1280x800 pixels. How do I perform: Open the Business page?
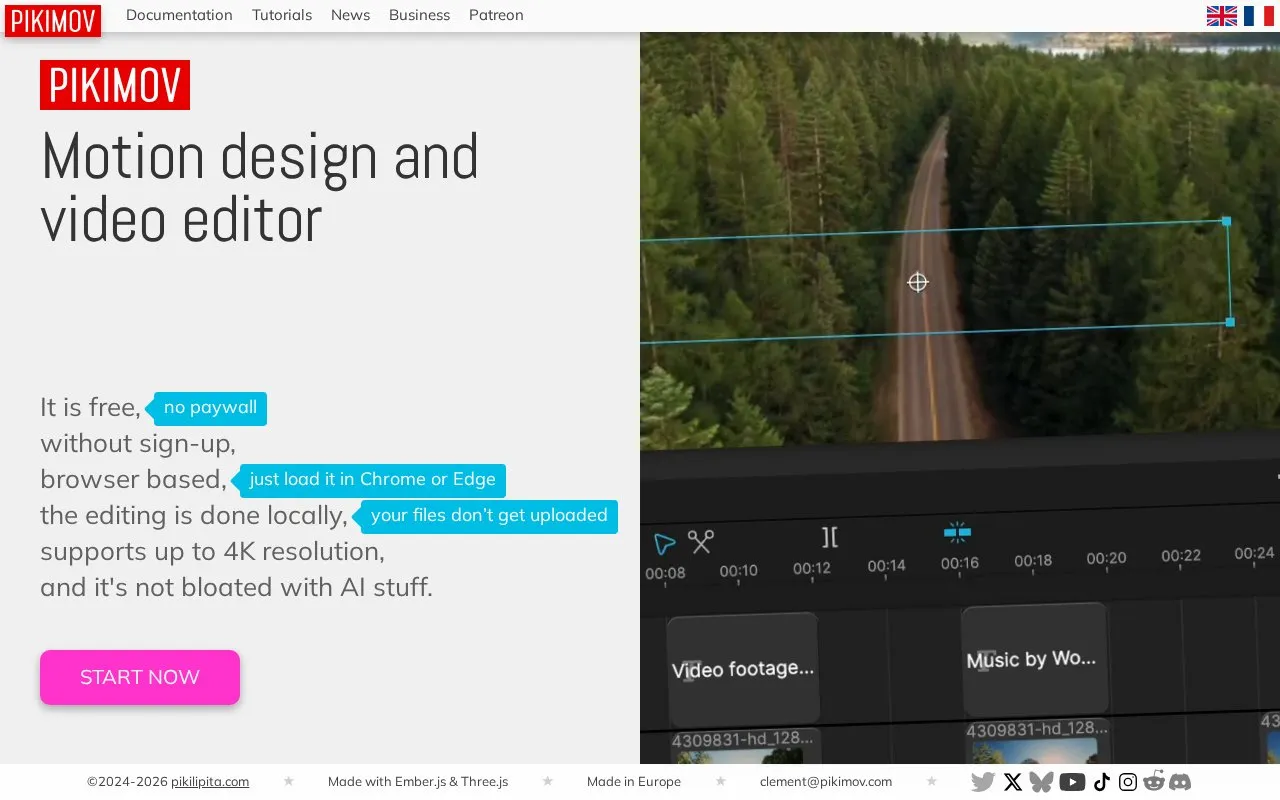[x=419, y=15]
